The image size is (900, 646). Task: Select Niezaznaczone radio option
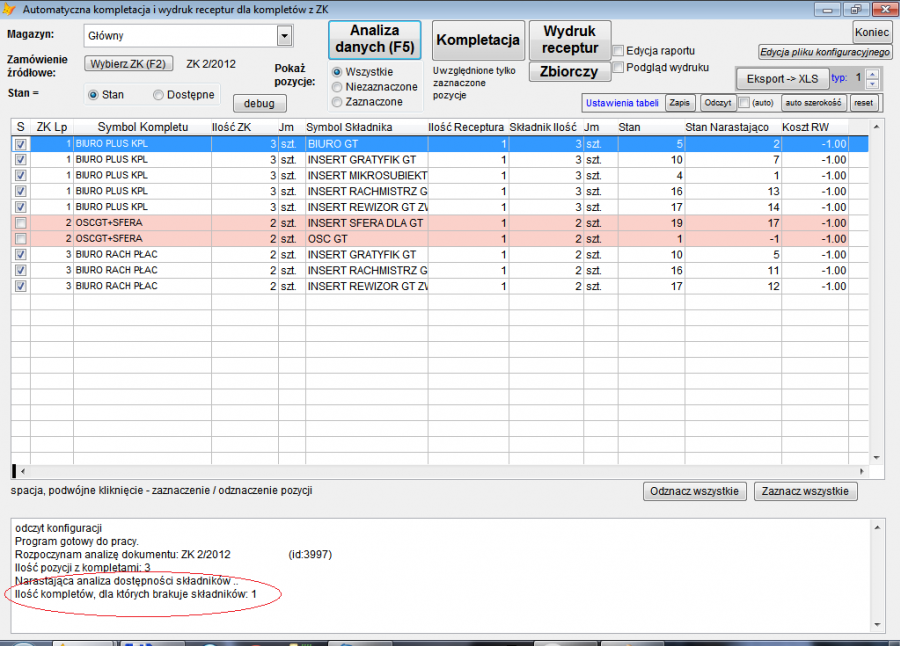tap(338, 87)
